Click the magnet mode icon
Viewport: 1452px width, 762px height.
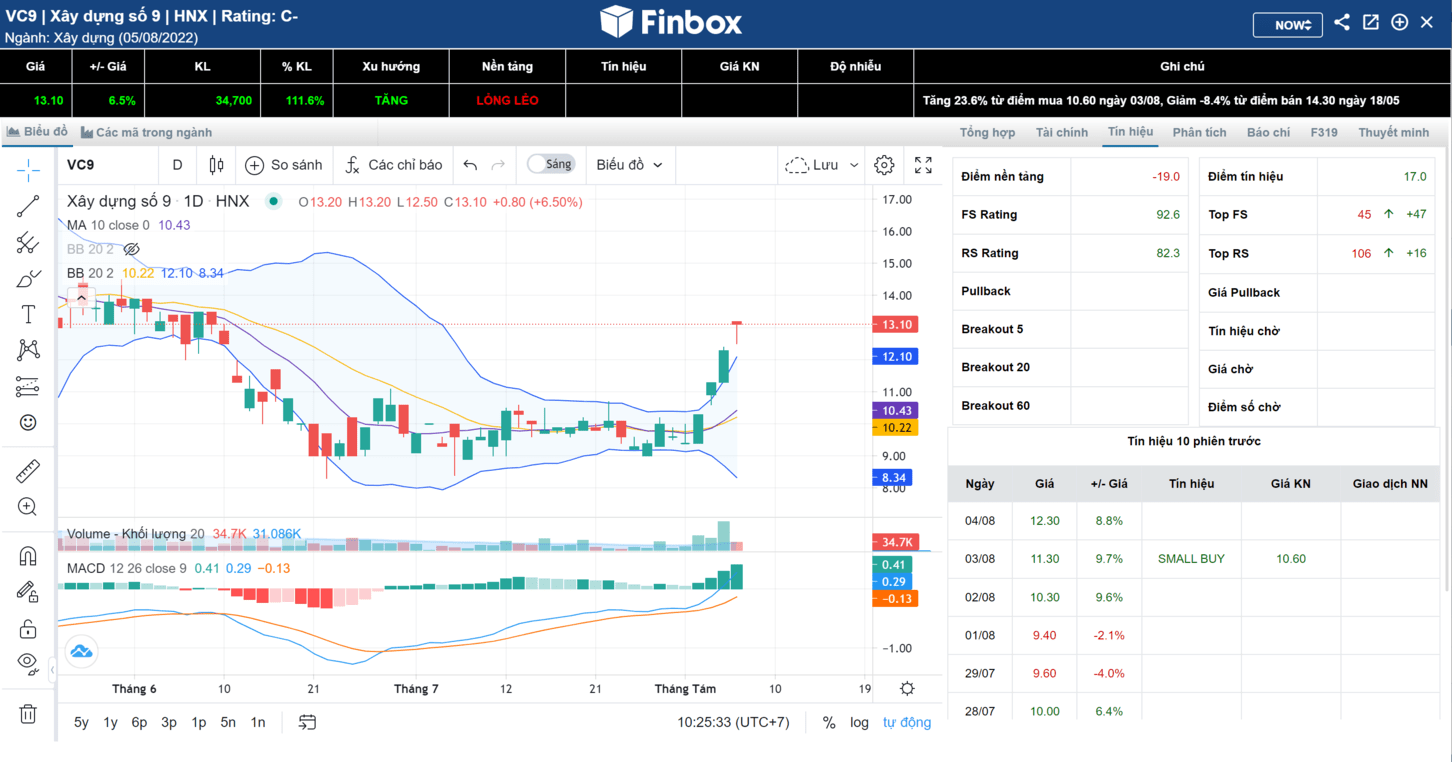[28, 556]
